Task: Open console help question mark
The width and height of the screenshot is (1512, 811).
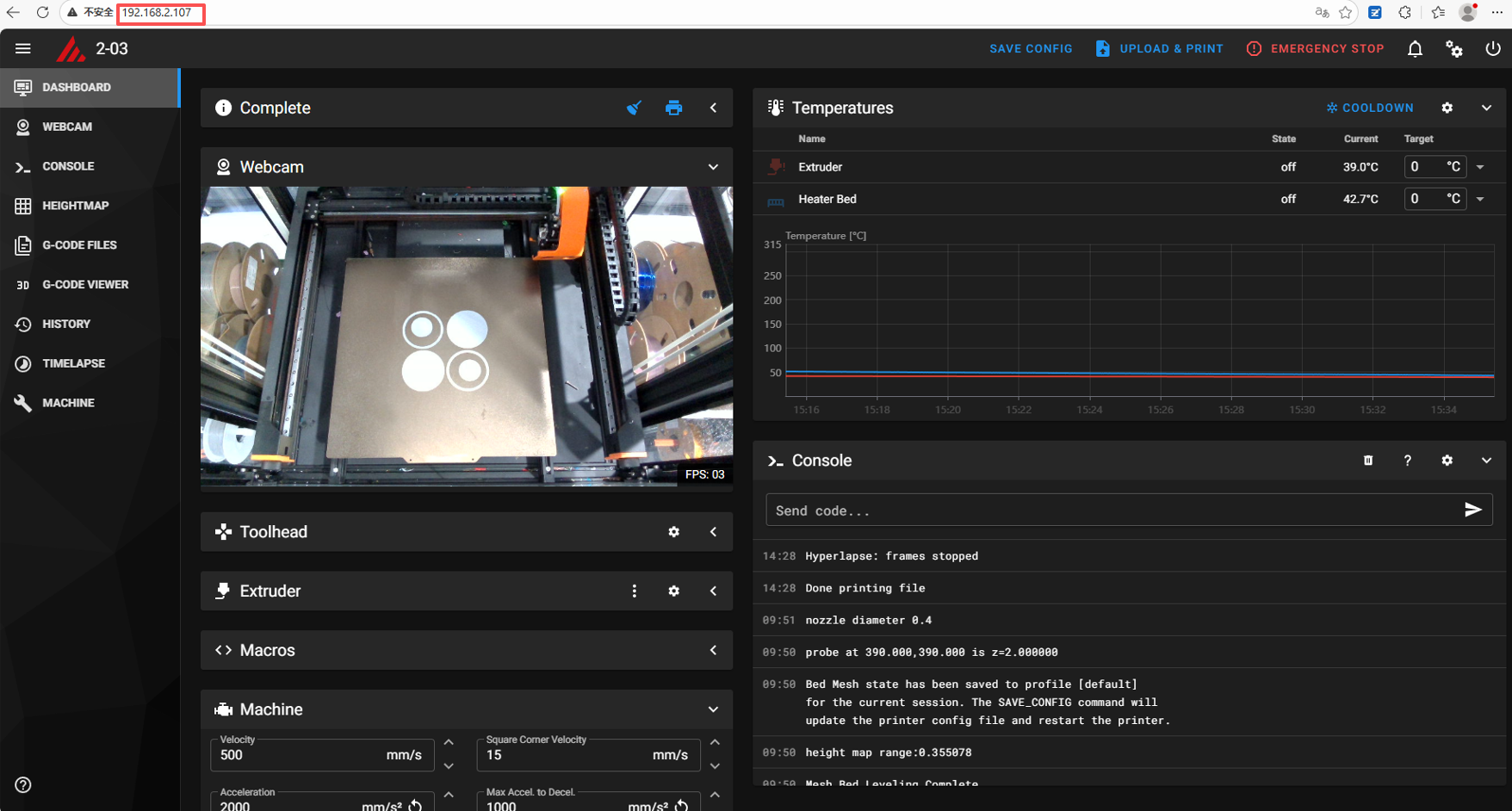Action: [1408, 461]
